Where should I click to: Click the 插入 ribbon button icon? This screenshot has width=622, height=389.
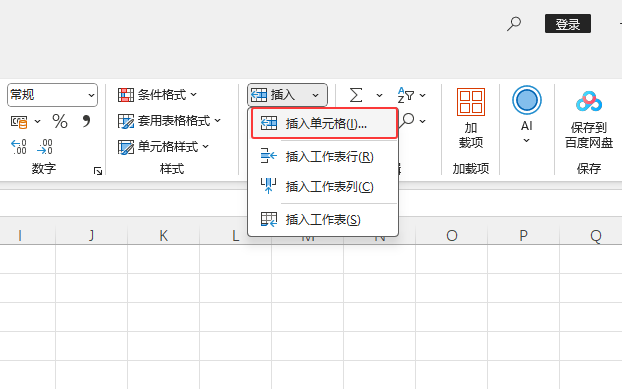point(259,95)
